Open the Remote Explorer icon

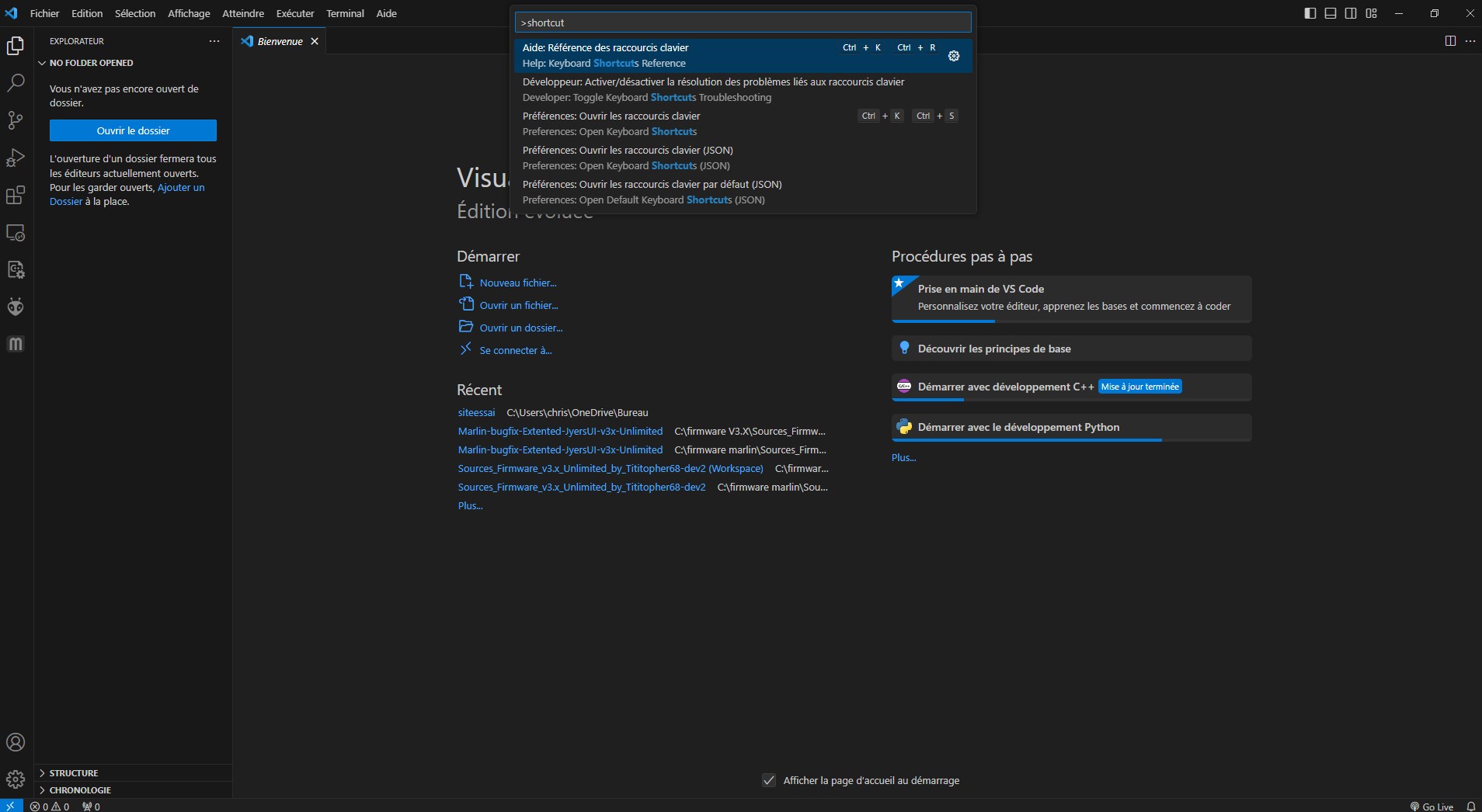tap(16, 232)
